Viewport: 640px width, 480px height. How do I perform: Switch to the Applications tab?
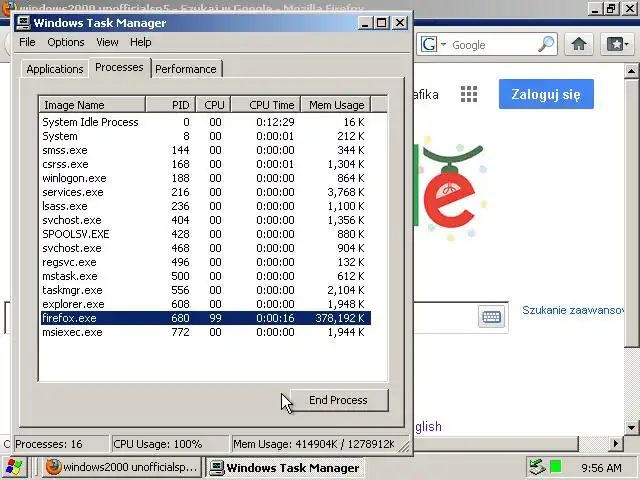[55, 69]
